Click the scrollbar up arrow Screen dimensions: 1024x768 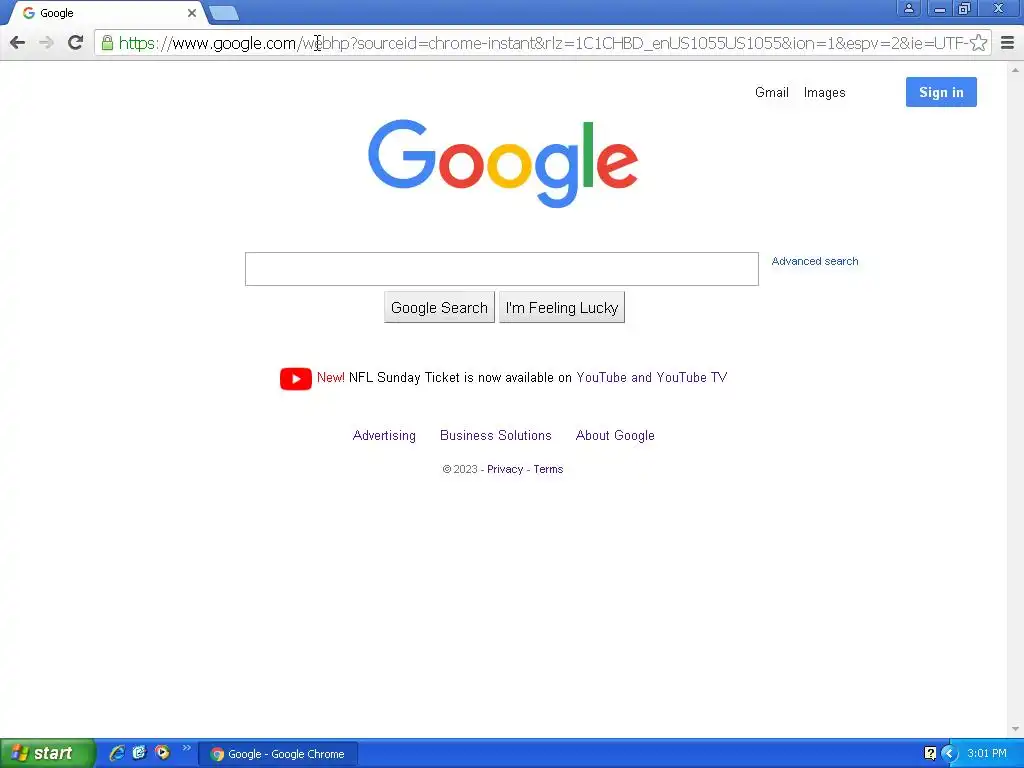point(1015,70)
